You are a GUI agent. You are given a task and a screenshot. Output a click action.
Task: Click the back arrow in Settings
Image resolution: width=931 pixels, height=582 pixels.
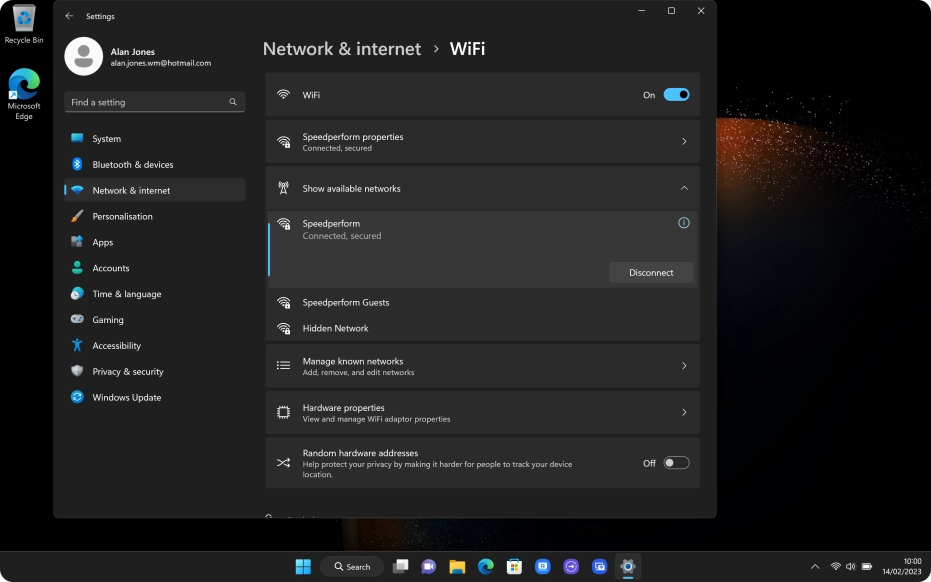[69, 16]
